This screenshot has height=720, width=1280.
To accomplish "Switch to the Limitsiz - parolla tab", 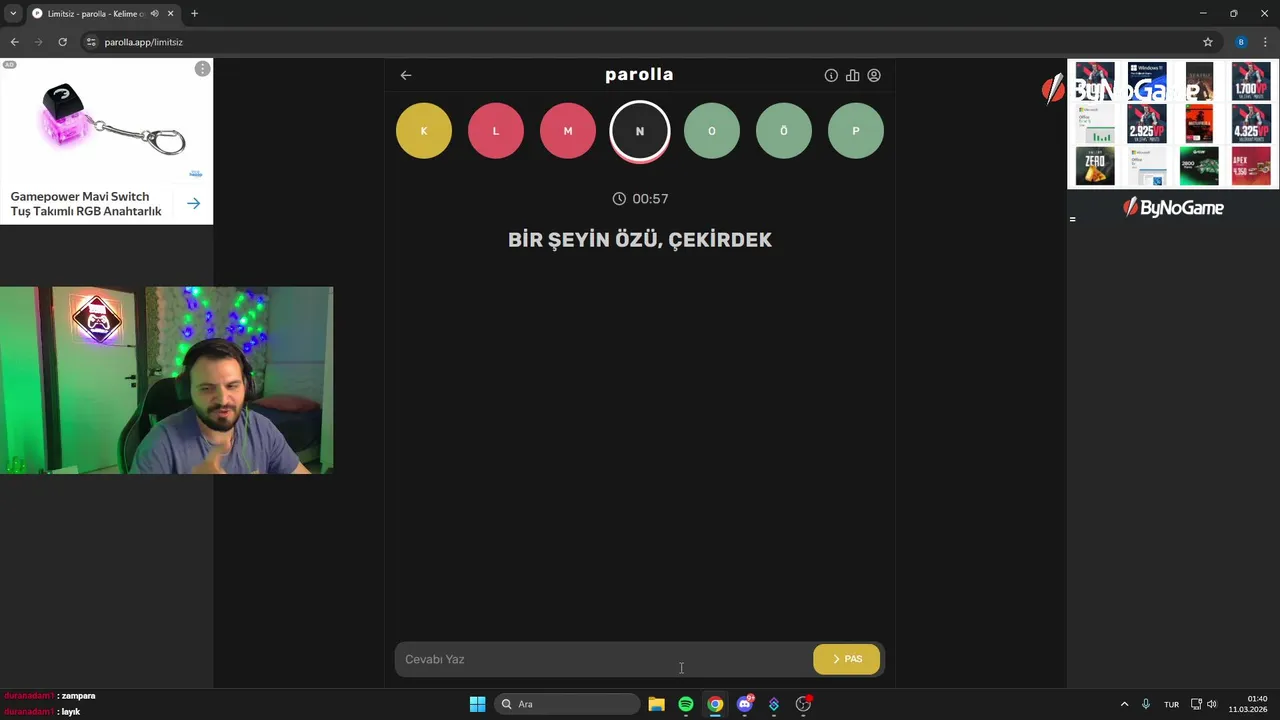I will point(95,13).
